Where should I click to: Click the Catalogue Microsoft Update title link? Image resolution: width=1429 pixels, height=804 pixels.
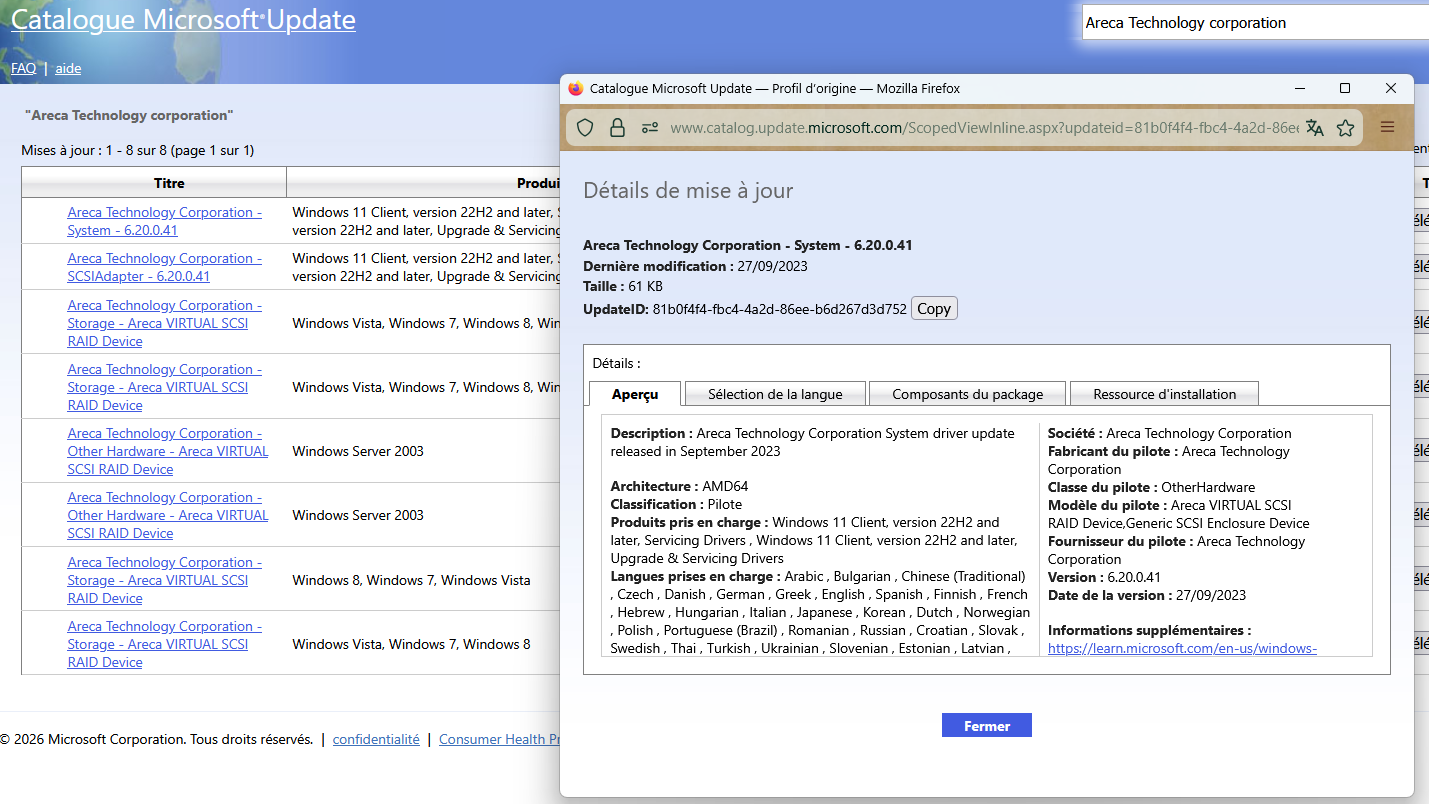click(183, 19)
